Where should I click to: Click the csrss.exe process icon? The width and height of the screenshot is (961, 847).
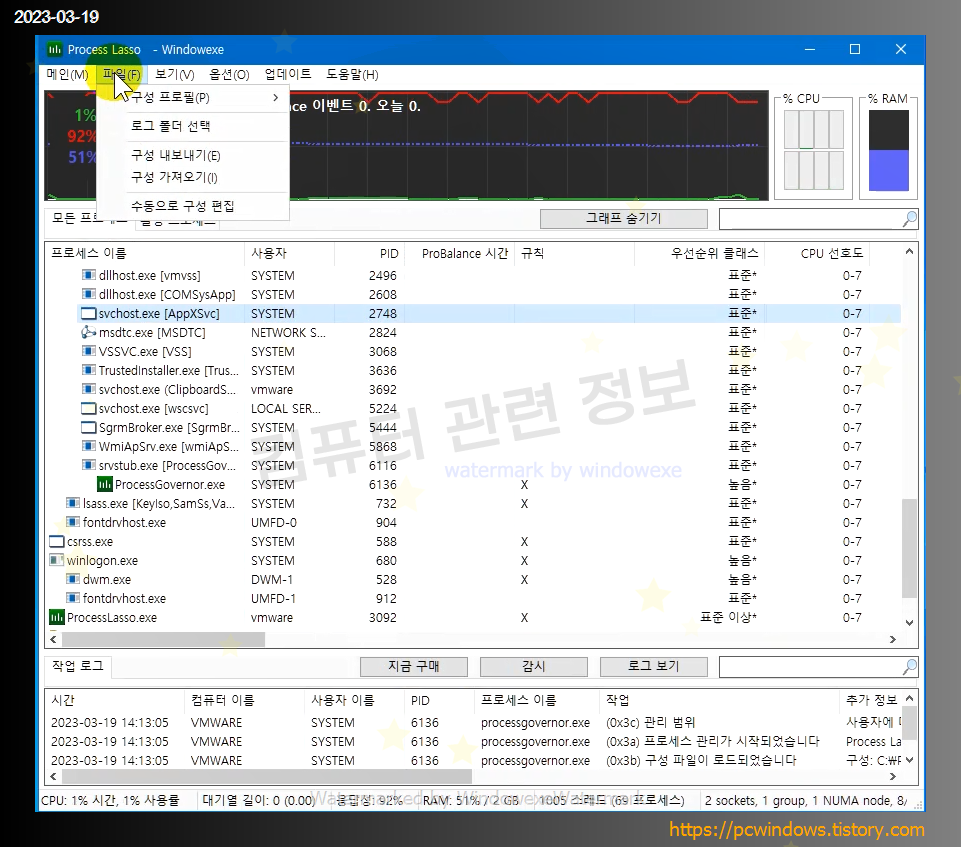56,541
